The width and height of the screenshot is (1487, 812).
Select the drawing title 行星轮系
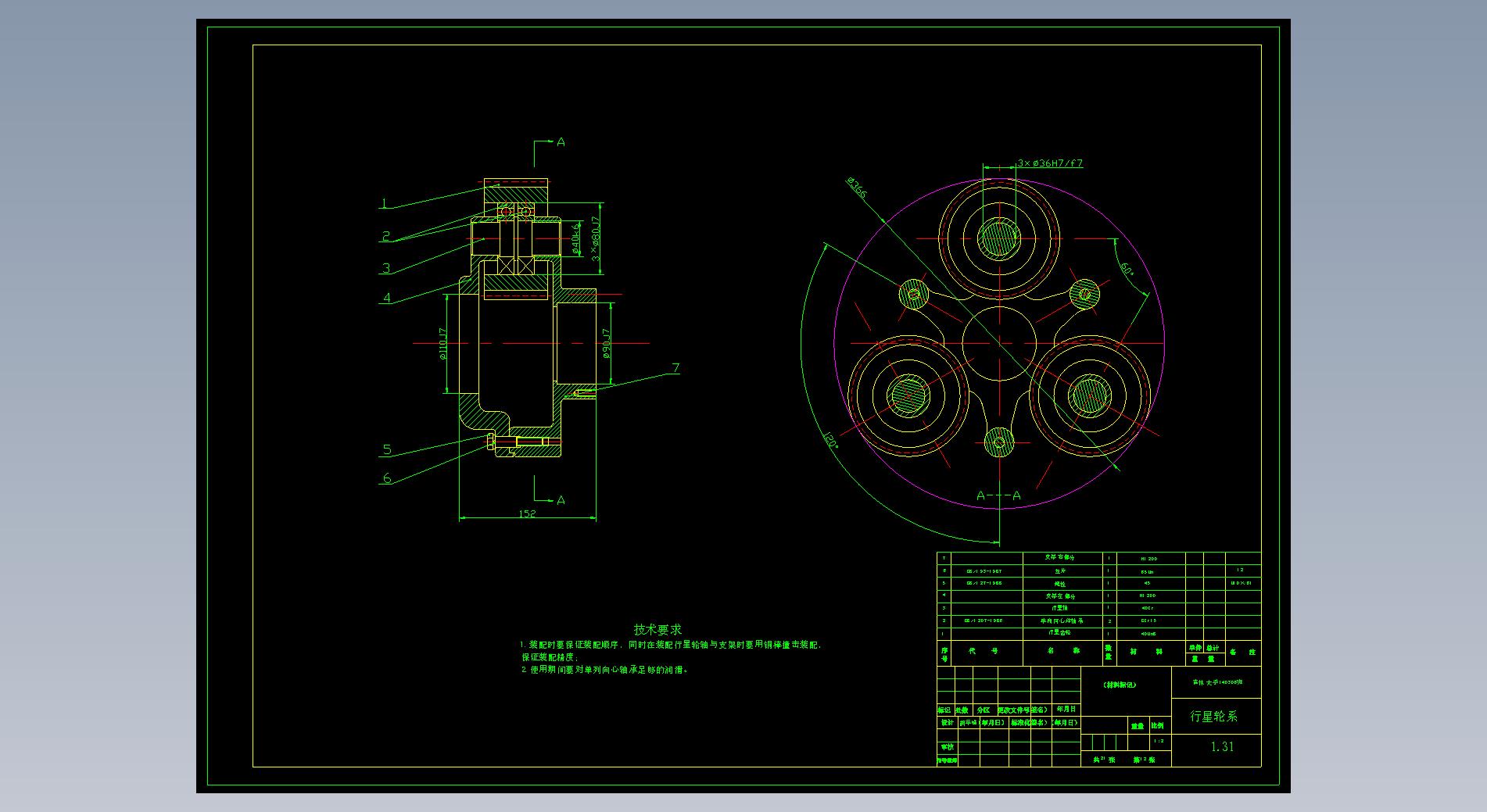1214,716
